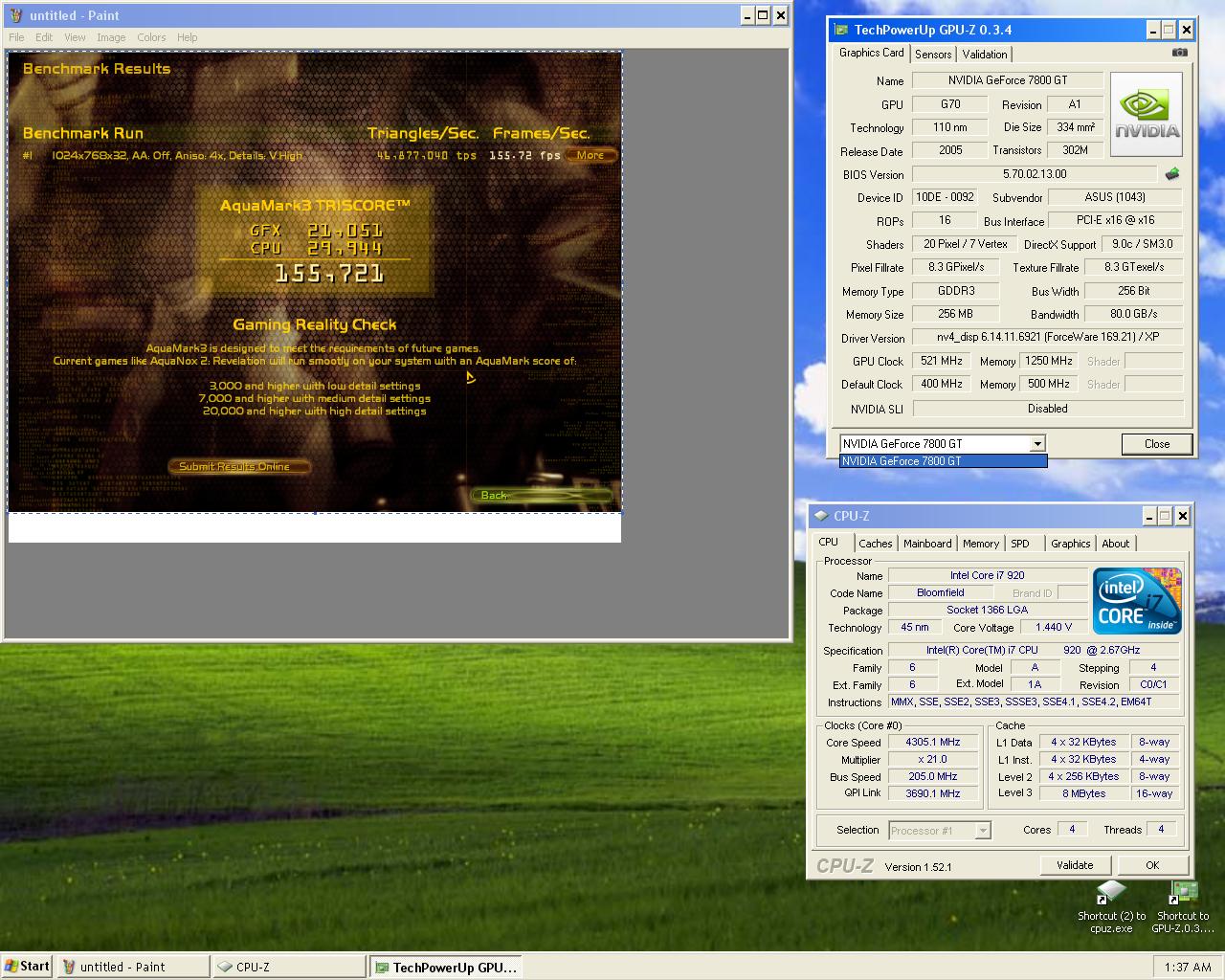The image size is (1225, 980).
Task: Click the Core Speed 4305.1 MHz value
Action: [x=932, y=742]
